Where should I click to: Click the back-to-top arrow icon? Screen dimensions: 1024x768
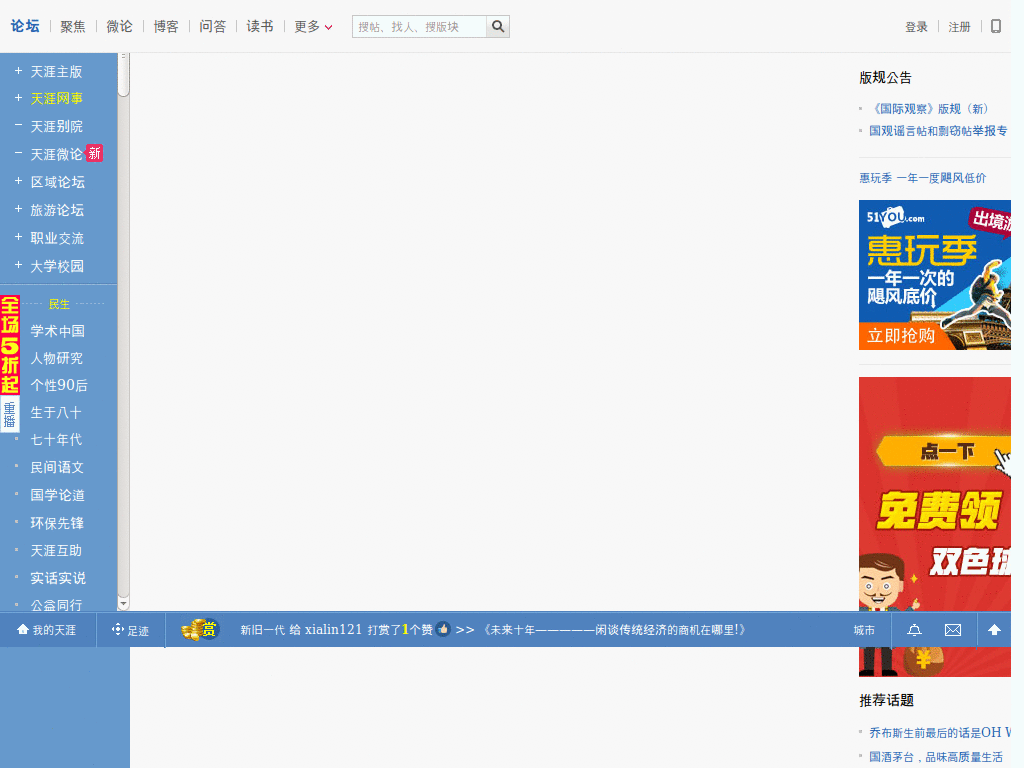(994, 630)
